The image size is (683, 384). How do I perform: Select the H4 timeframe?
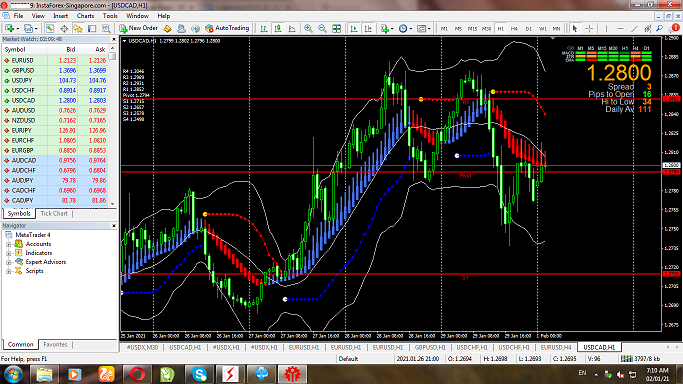(514, 29)
